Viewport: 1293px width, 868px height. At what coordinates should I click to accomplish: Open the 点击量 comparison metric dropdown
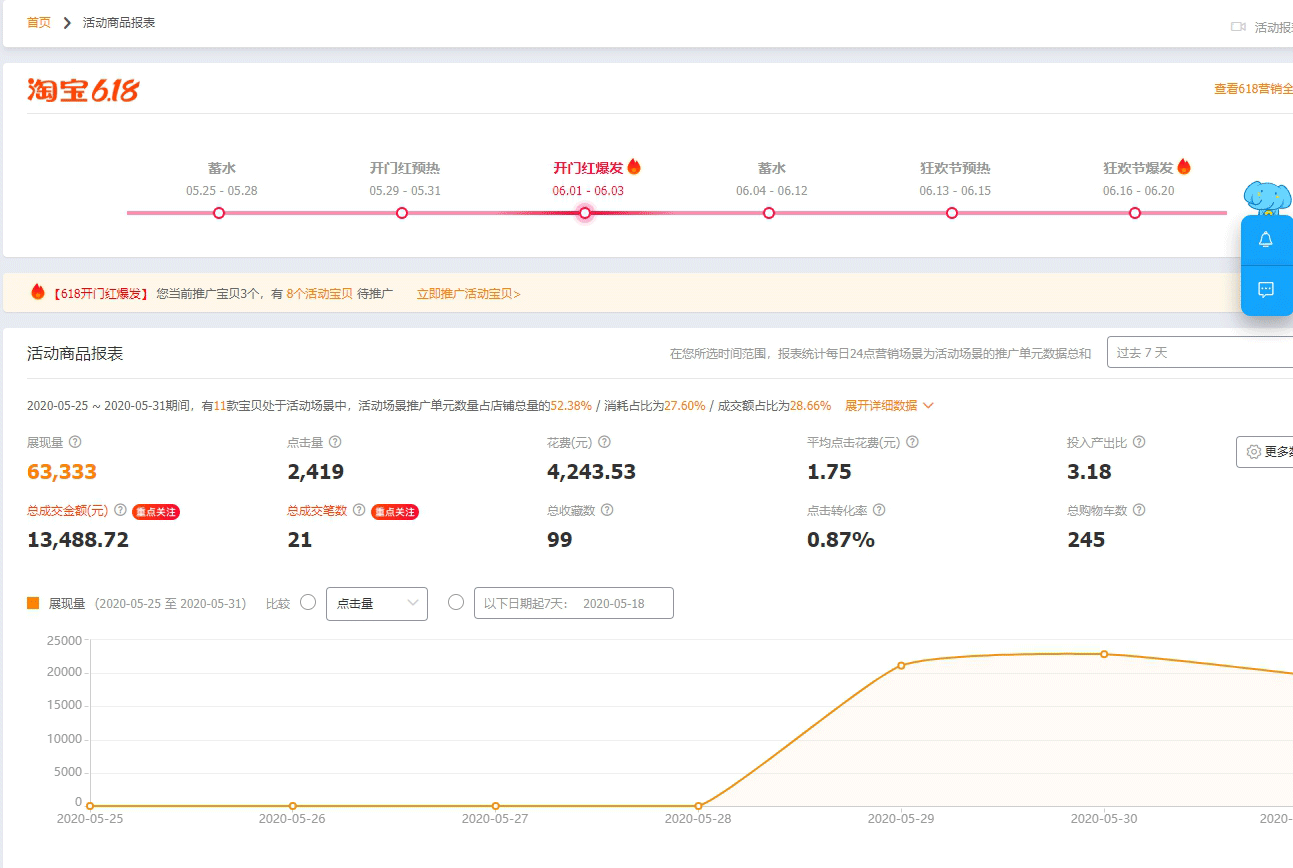(377, 603)
